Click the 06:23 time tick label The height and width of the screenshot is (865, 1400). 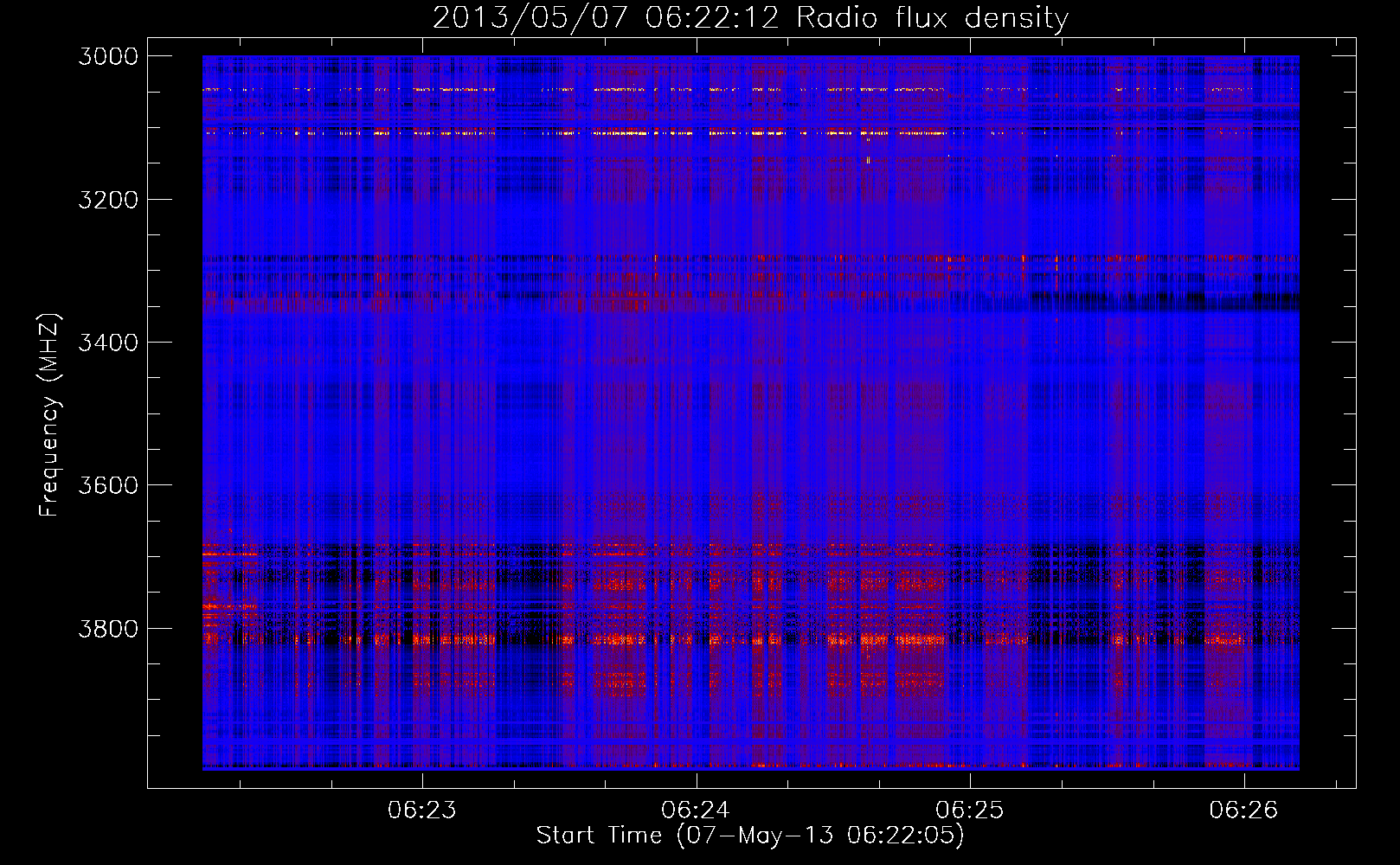click(x=422, y=810)
